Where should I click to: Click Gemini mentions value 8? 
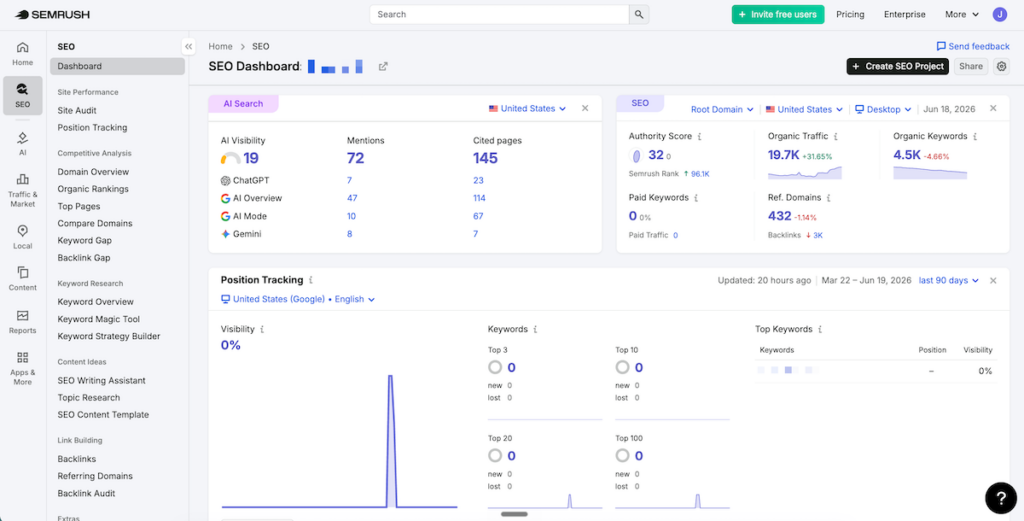click(349, 234)
